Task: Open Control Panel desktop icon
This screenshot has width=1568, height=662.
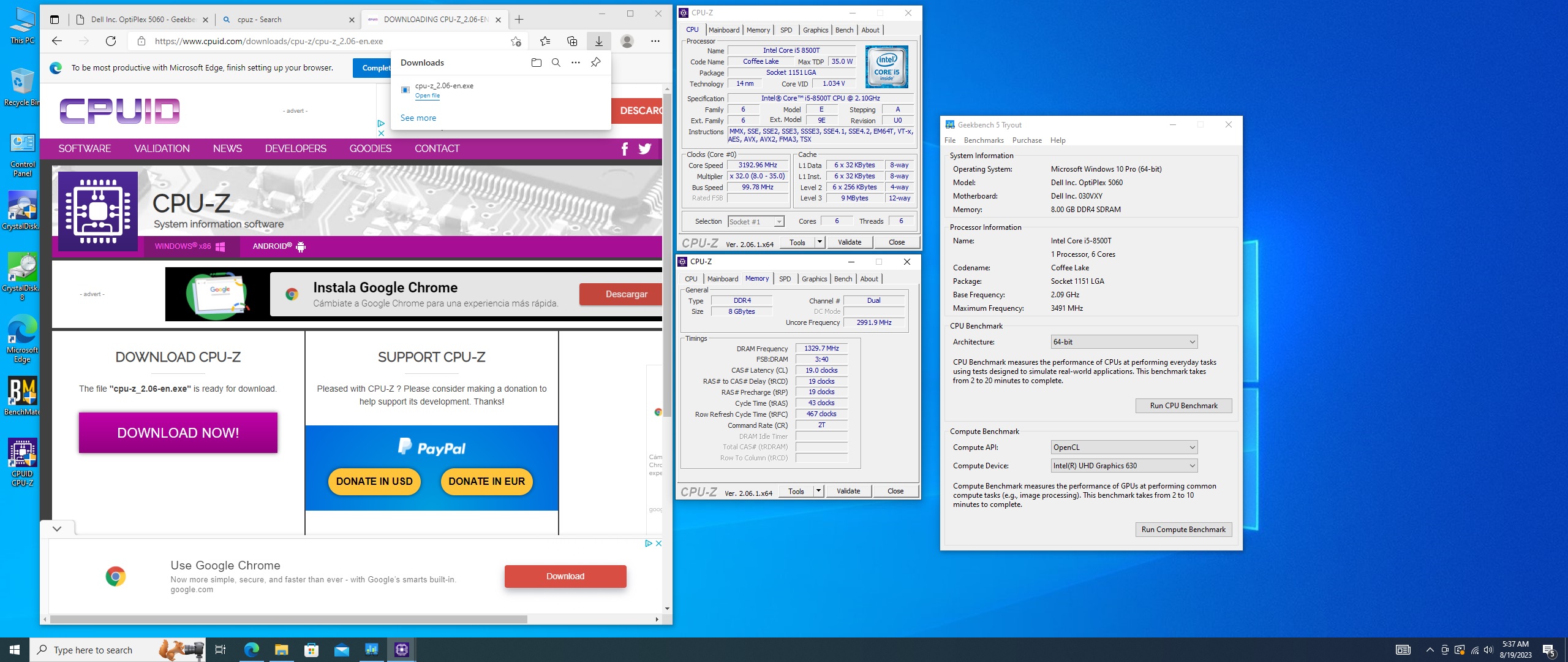Action: [23, 155]
